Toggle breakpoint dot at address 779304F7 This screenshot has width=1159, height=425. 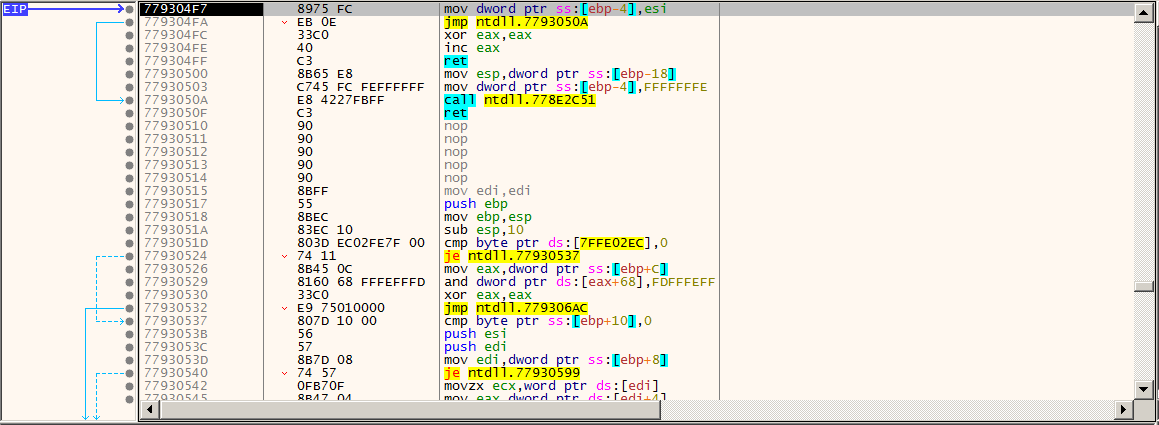point(130,9)
